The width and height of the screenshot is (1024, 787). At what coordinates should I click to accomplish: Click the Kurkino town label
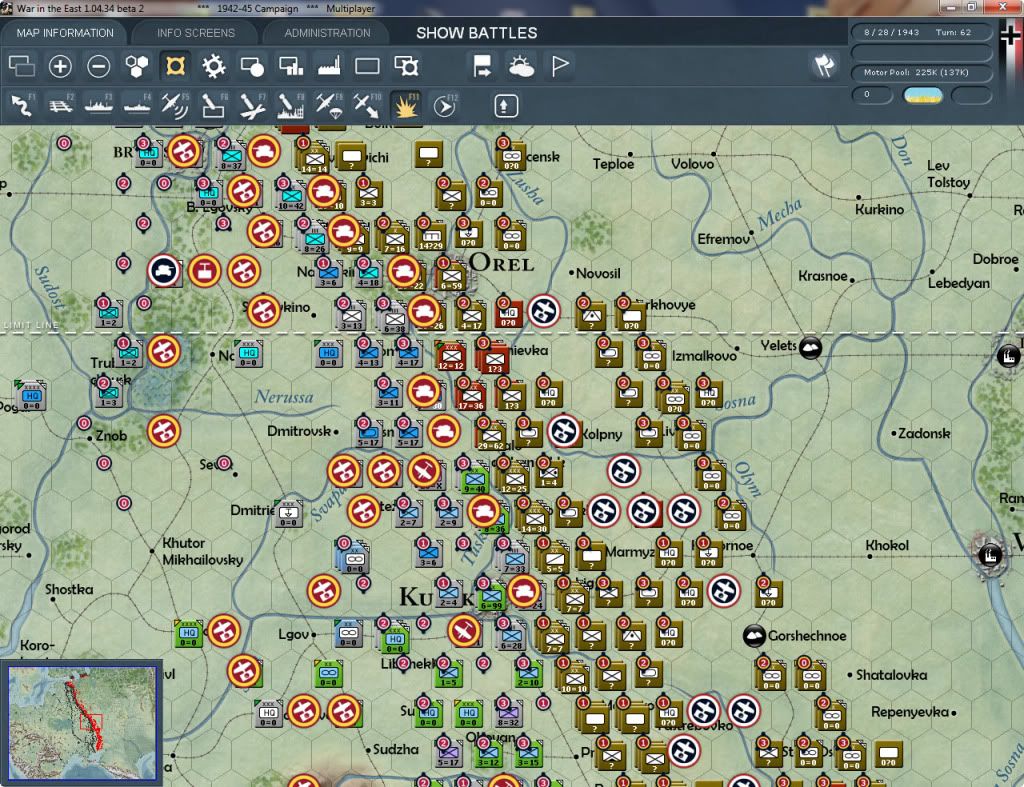pyautogui.click(x=880, y=209)
